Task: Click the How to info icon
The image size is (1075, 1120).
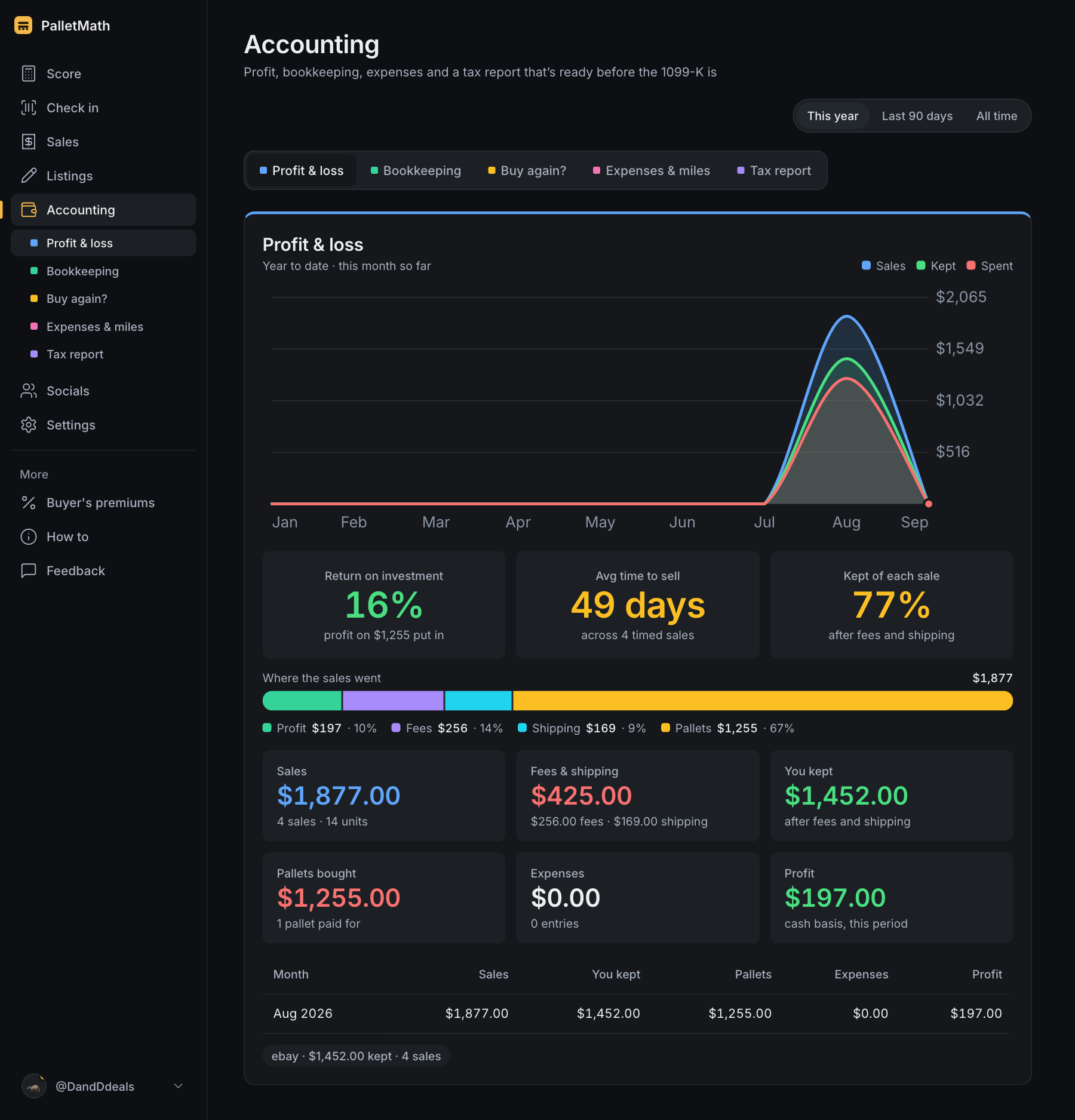Action: click(29, 536)
